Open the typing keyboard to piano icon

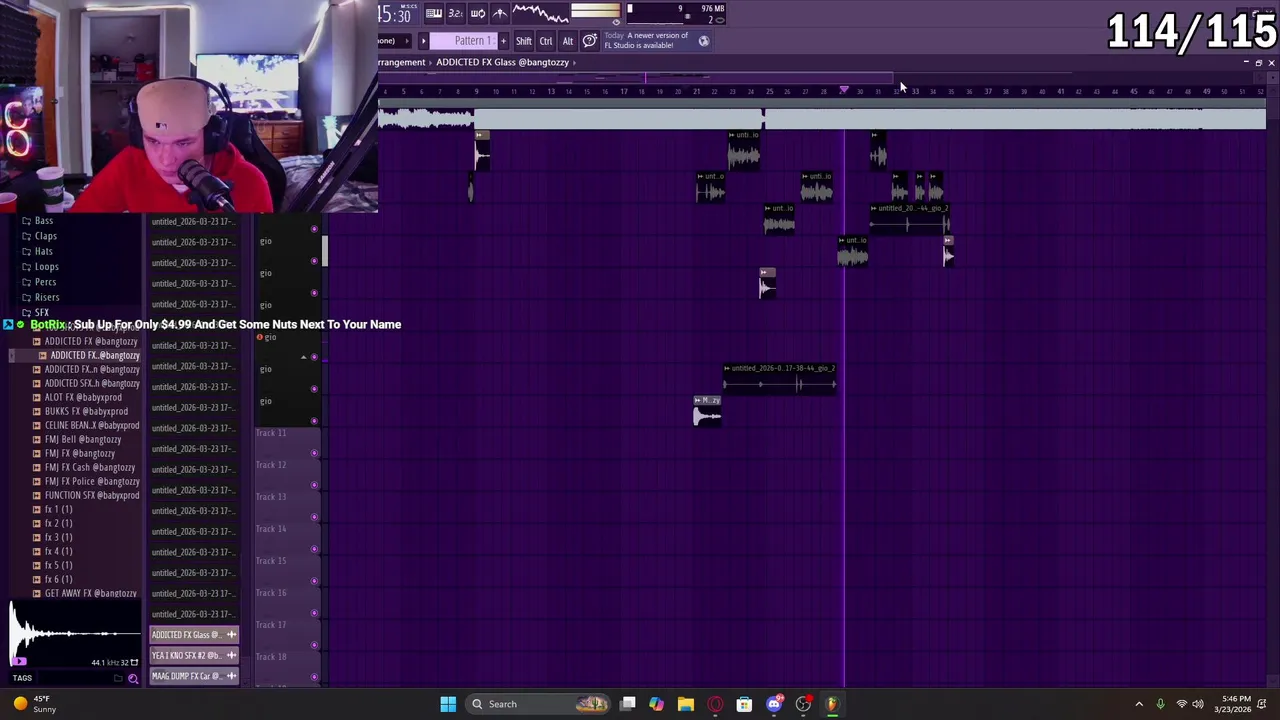(x=434, y=13)
